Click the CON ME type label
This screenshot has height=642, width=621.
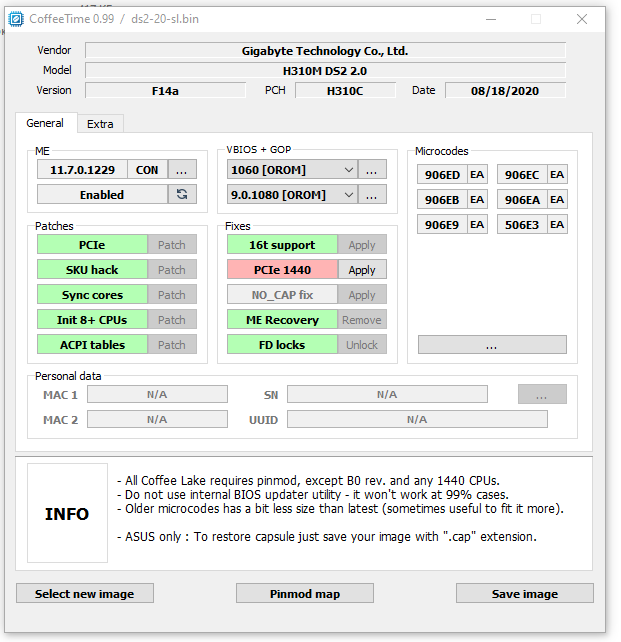(147, 170)
